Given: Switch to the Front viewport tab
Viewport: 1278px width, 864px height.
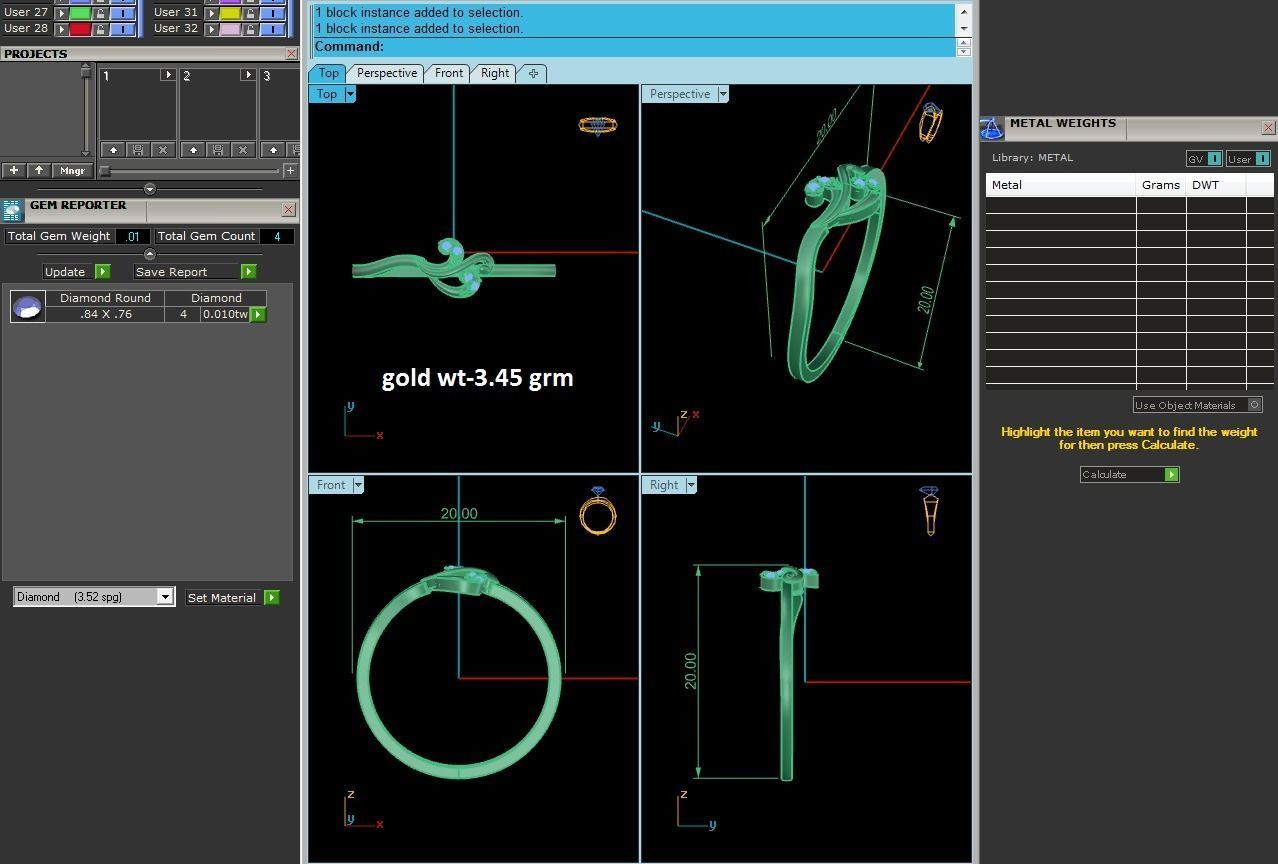Looking at the screenshot, I should click(449, 73).
